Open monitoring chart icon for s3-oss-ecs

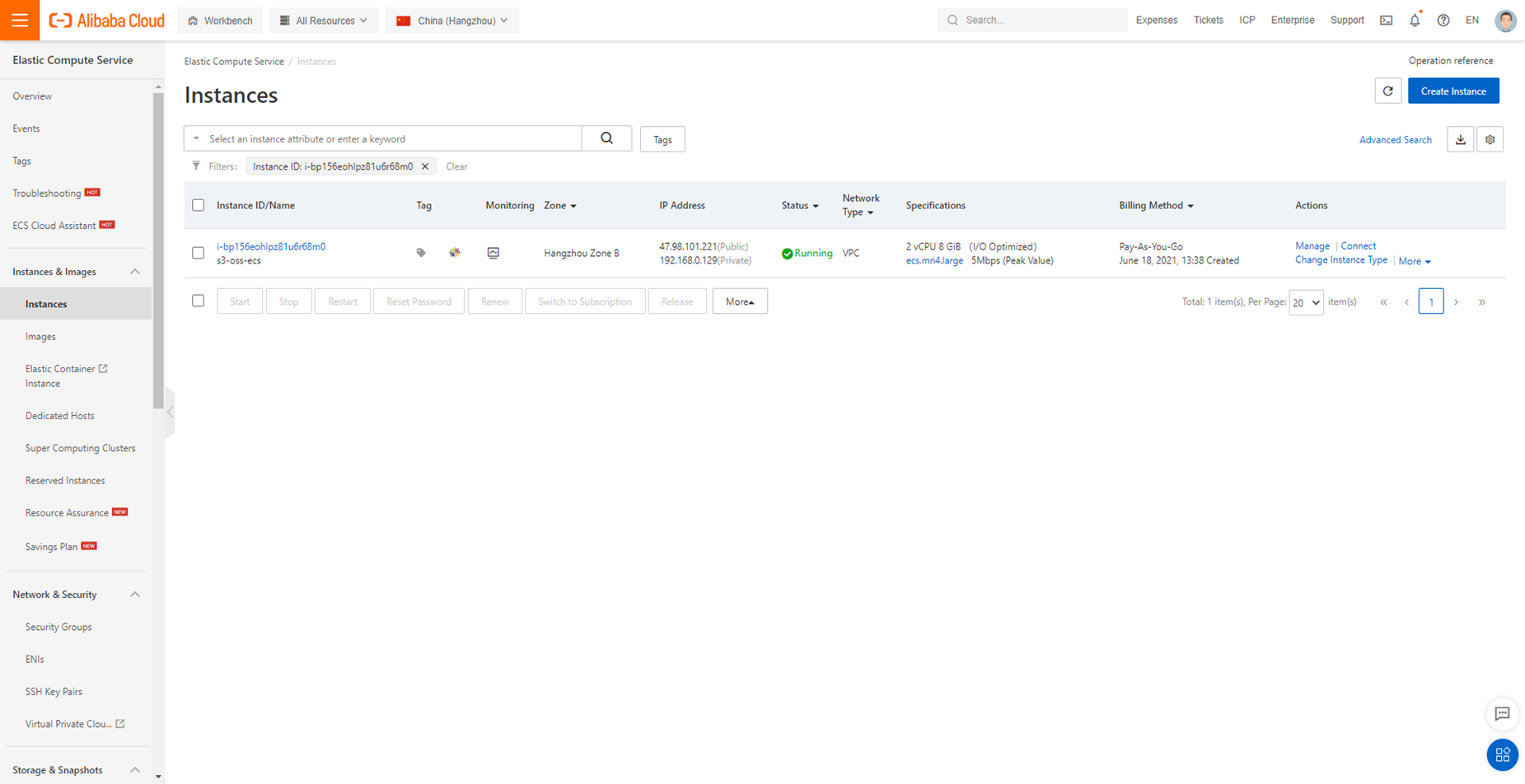(494, 253)
